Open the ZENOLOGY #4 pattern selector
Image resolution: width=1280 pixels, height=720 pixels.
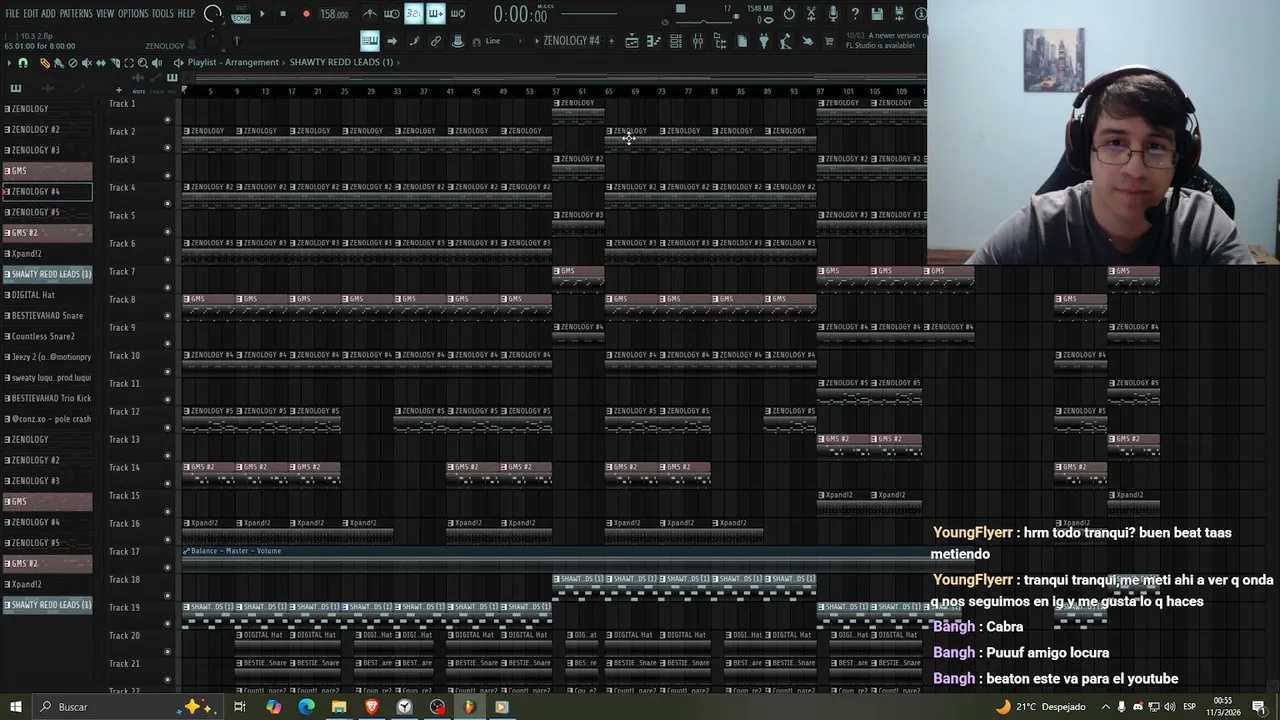tap(571, 41)
